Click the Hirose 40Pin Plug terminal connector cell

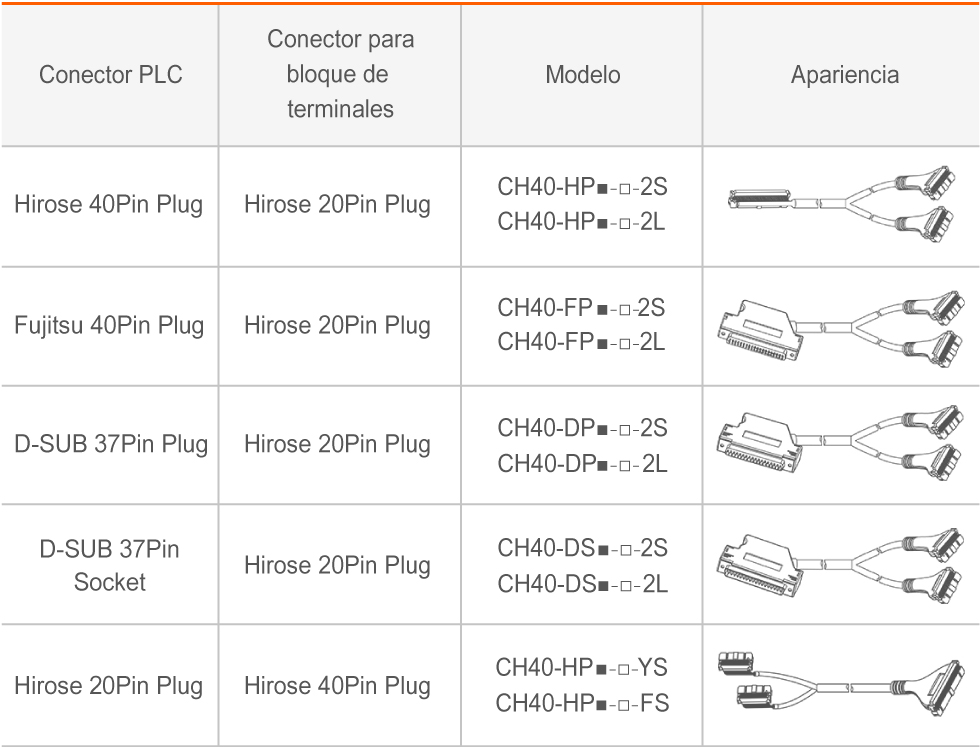[338, 686]
